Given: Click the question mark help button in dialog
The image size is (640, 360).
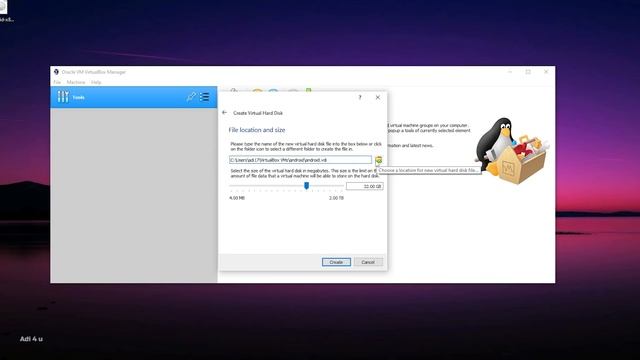Looking at the screenshot, I should (x=360, y=97).
